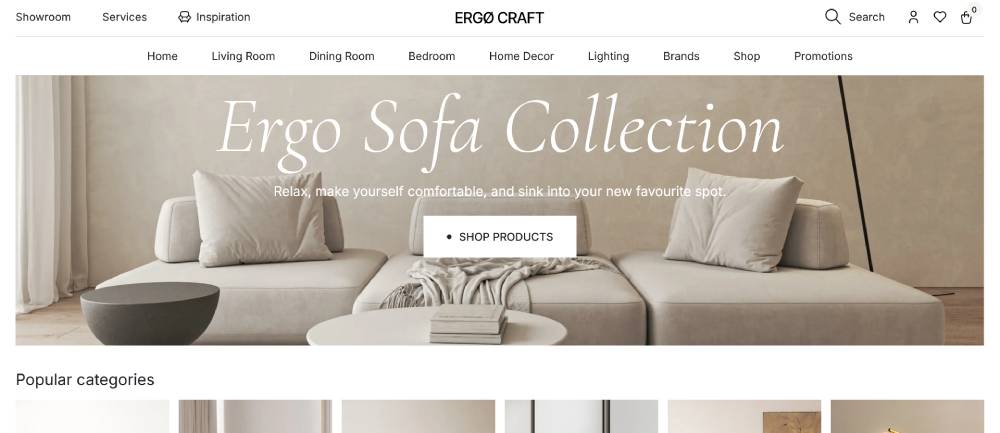Select Lighting in the navigation bar
The image size is (1000, 433).
coord(608,56)
